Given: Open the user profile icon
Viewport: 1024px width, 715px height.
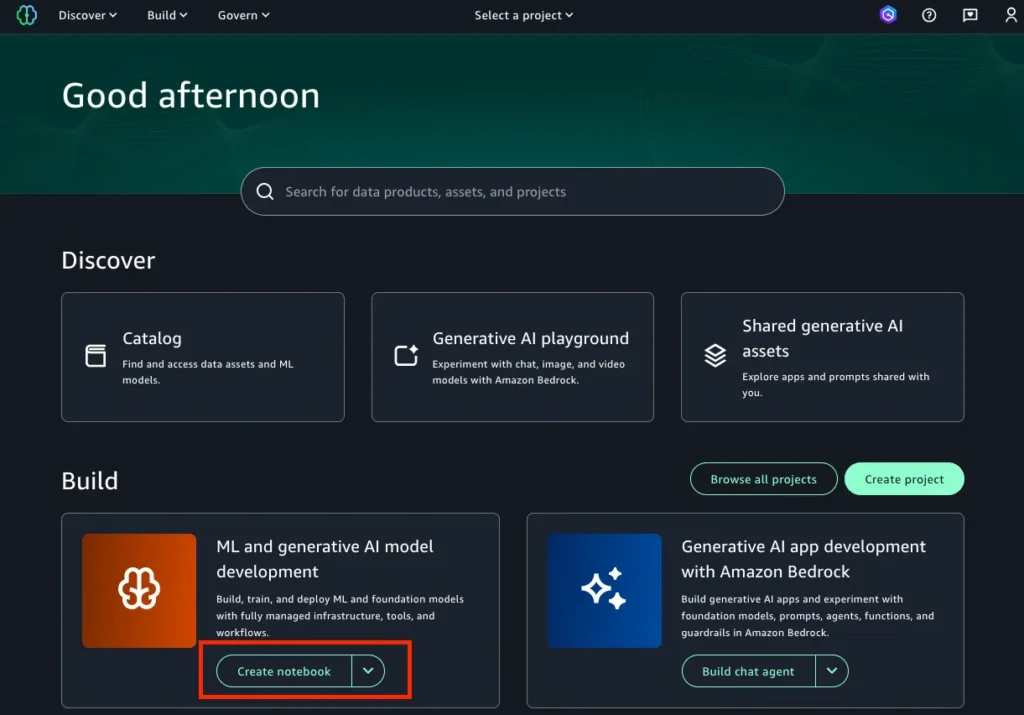Looking at the screenshot, I should tap(1011, 15).
